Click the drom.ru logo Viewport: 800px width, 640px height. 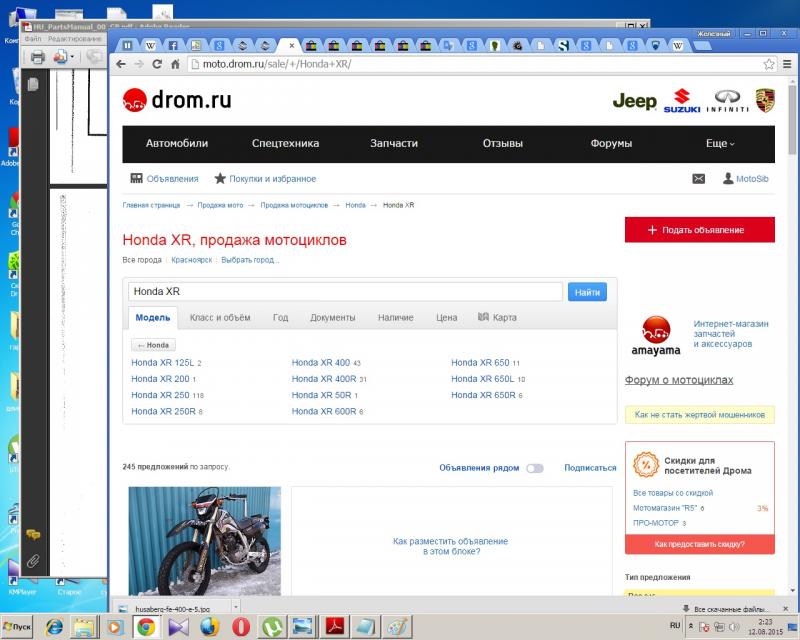(x=177, y=100)
